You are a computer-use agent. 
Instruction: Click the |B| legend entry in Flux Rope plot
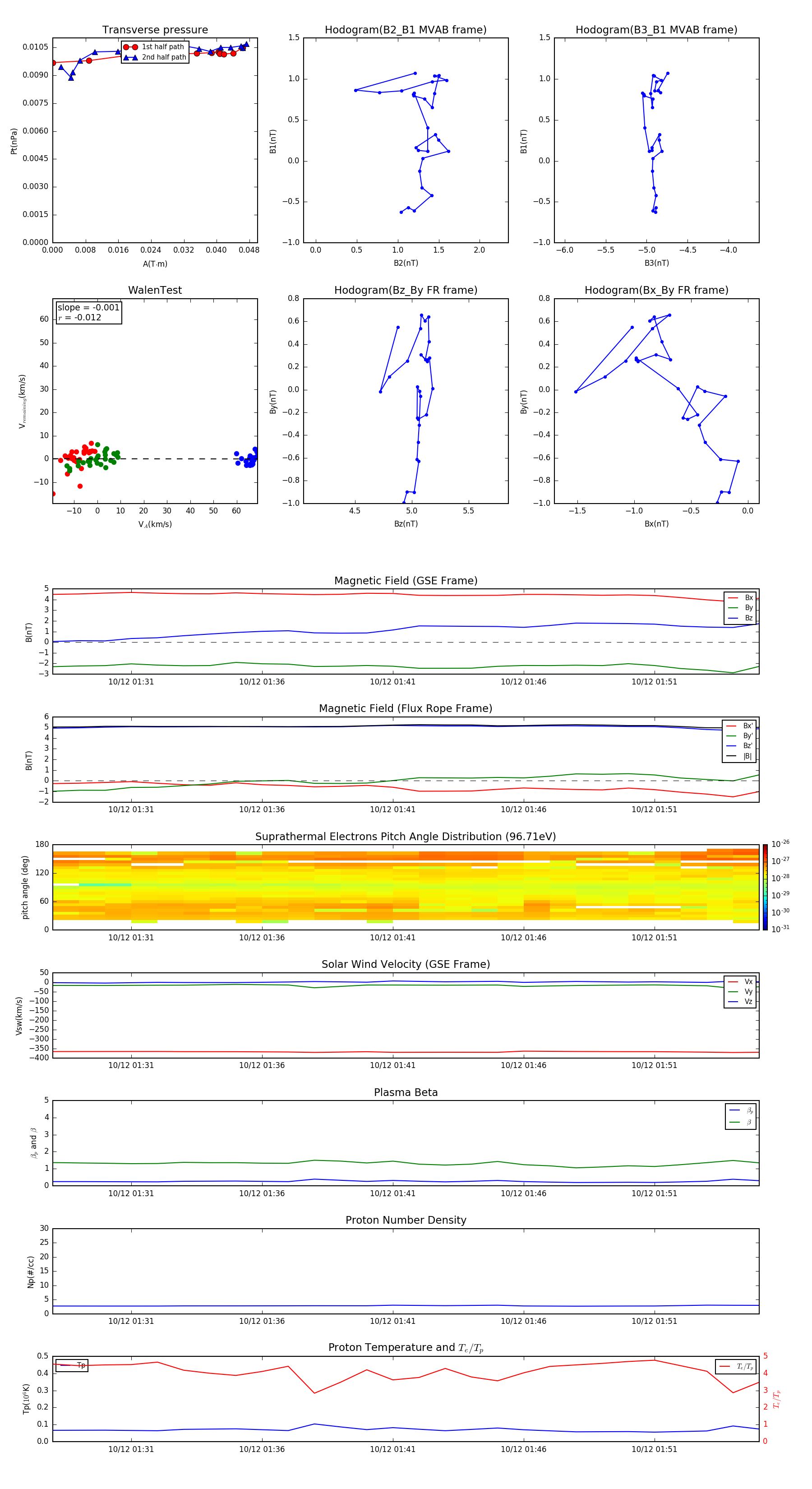(x=740, y=756)
